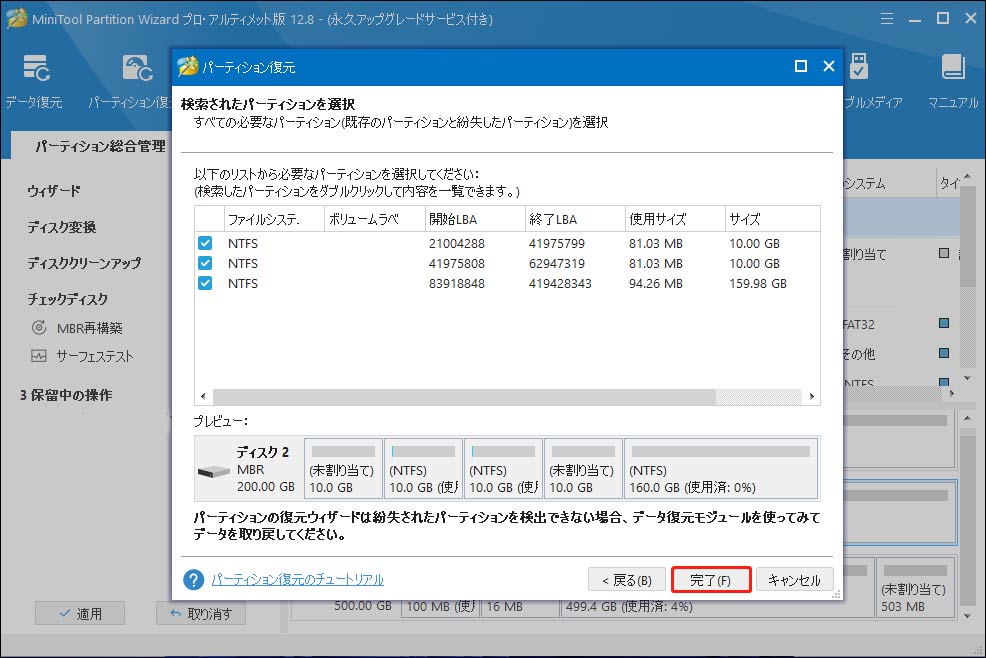Screen dimensions: 986x658
Task: Expand the ディスククリーンアップ sidebar section
Action: pyautogui.click(x=84, y=263)
